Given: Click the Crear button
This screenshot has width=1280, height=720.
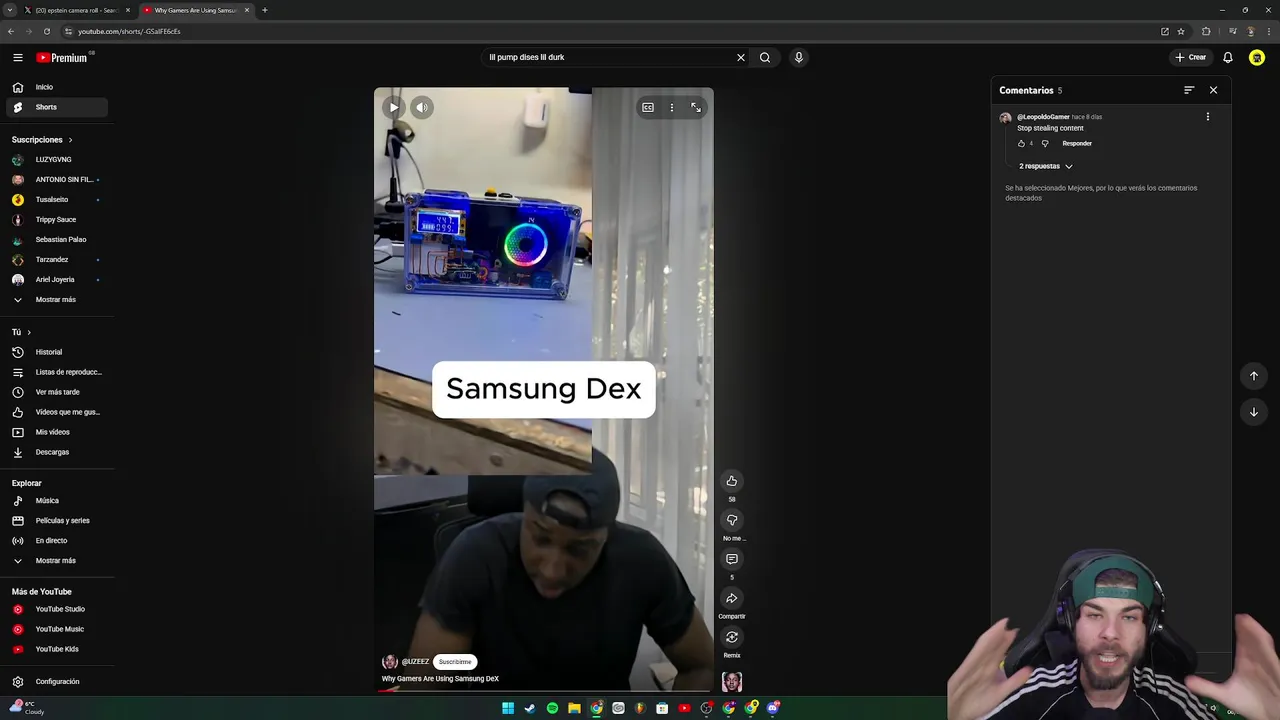Looking at the screenshot, I should pos(1191,57).
